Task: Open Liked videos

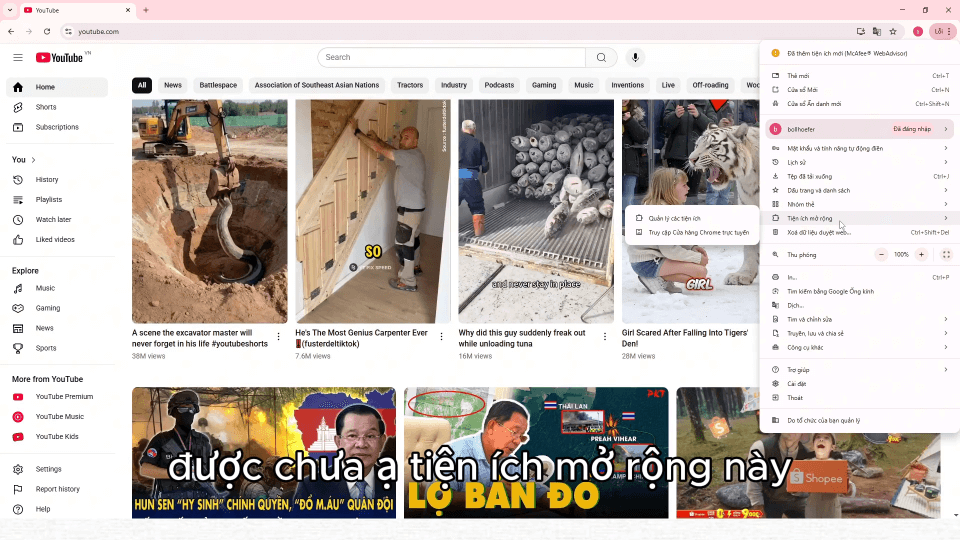Action: (57, 239)
